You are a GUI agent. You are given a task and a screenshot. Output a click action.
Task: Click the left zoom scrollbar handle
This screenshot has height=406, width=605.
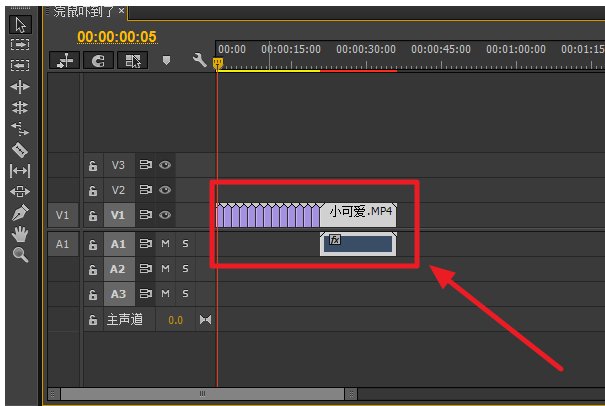(x=53, y=394)
